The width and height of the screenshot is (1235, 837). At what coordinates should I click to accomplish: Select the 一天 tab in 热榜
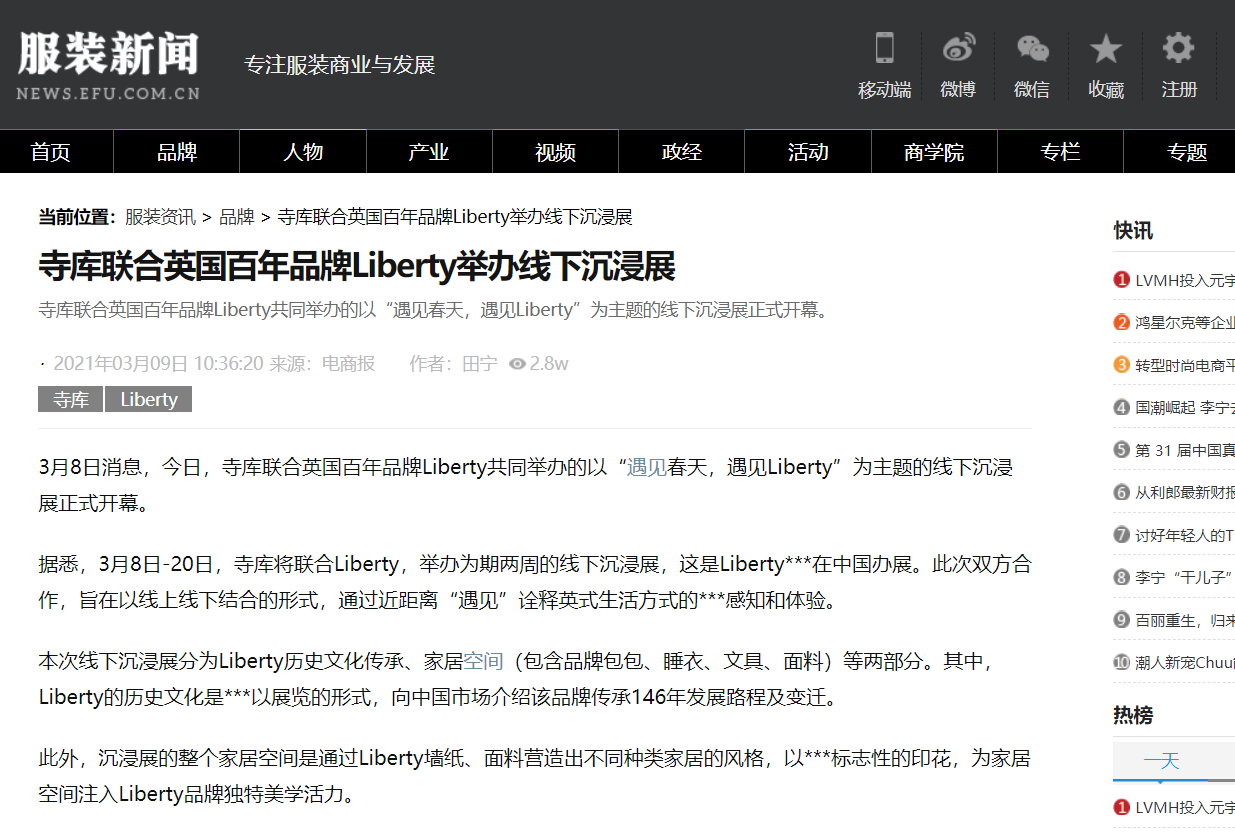(1161, 761)
